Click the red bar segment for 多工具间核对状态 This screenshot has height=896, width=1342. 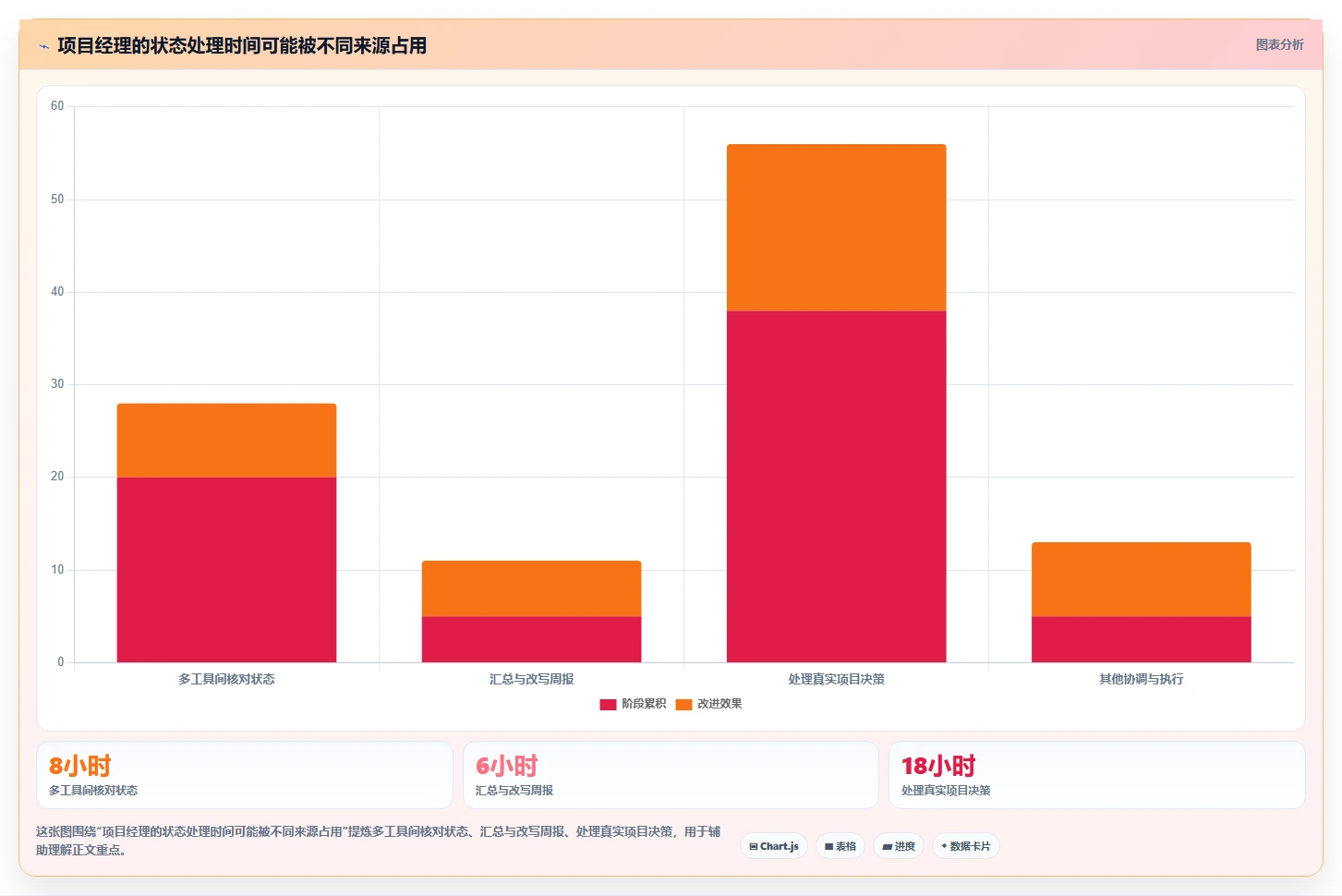pyautogui.click(x=226, y=570)
